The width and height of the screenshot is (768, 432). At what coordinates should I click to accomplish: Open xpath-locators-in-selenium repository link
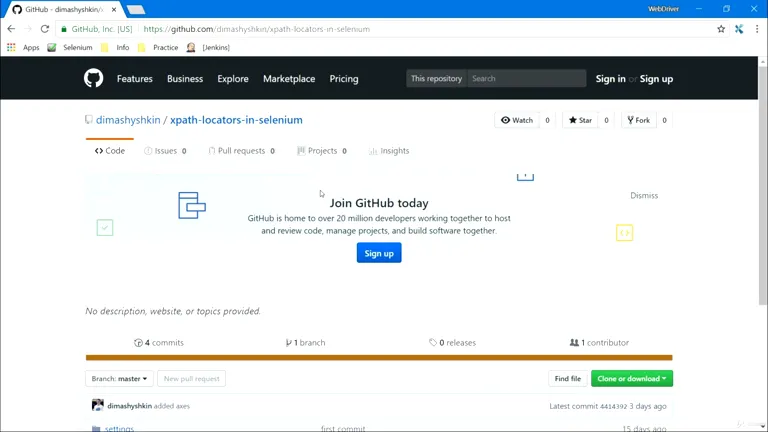[x=236, y=120]
